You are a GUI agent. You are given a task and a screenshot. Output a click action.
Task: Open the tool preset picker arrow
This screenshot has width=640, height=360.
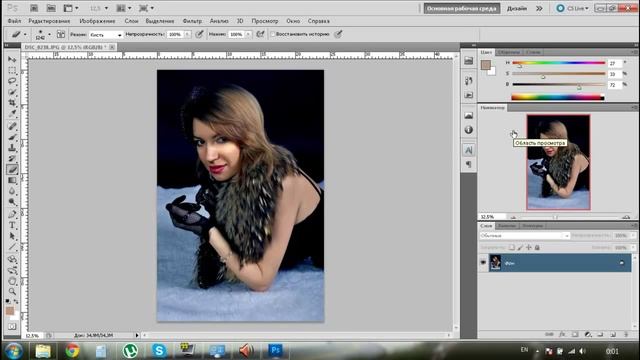[x=25, y=34]
